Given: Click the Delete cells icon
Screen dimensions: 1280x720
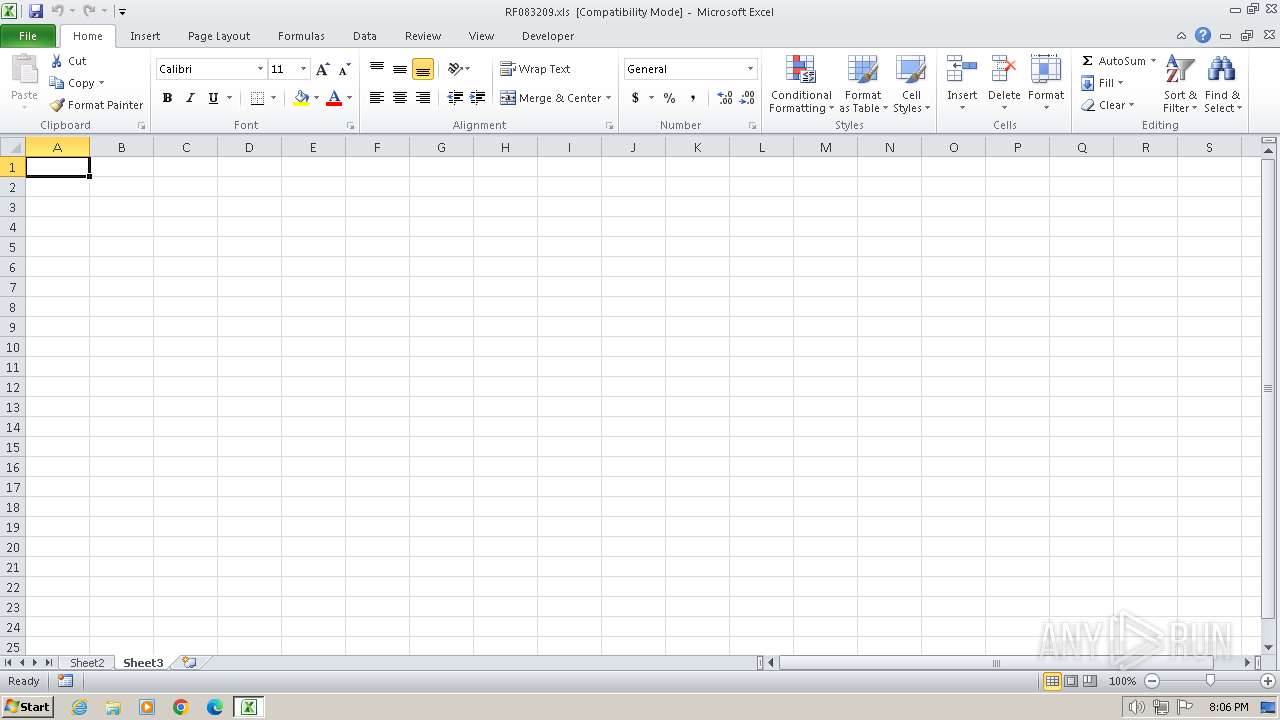Looking at the screenshot, I should point(1004,70).
